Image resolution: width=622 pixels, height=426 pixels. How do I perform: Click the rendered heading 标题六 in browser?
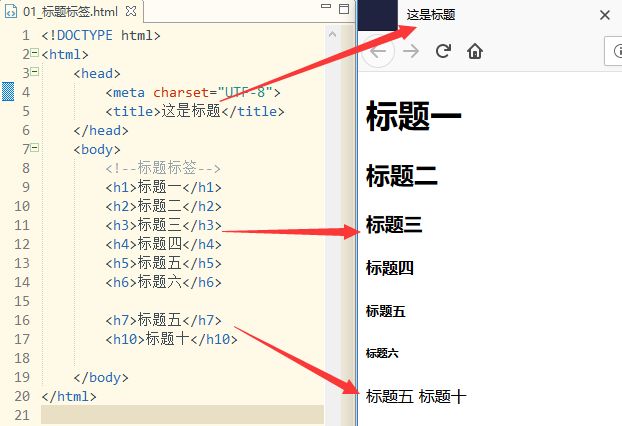[x=382, y=353]
